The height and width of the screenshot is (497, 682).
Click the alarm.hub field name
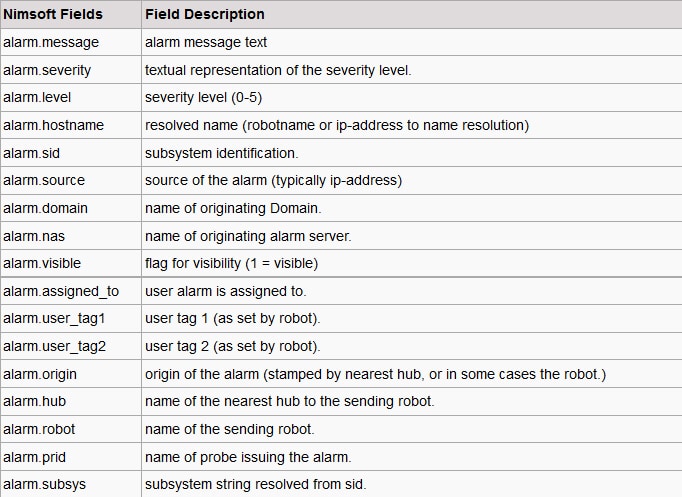(34, 401)
